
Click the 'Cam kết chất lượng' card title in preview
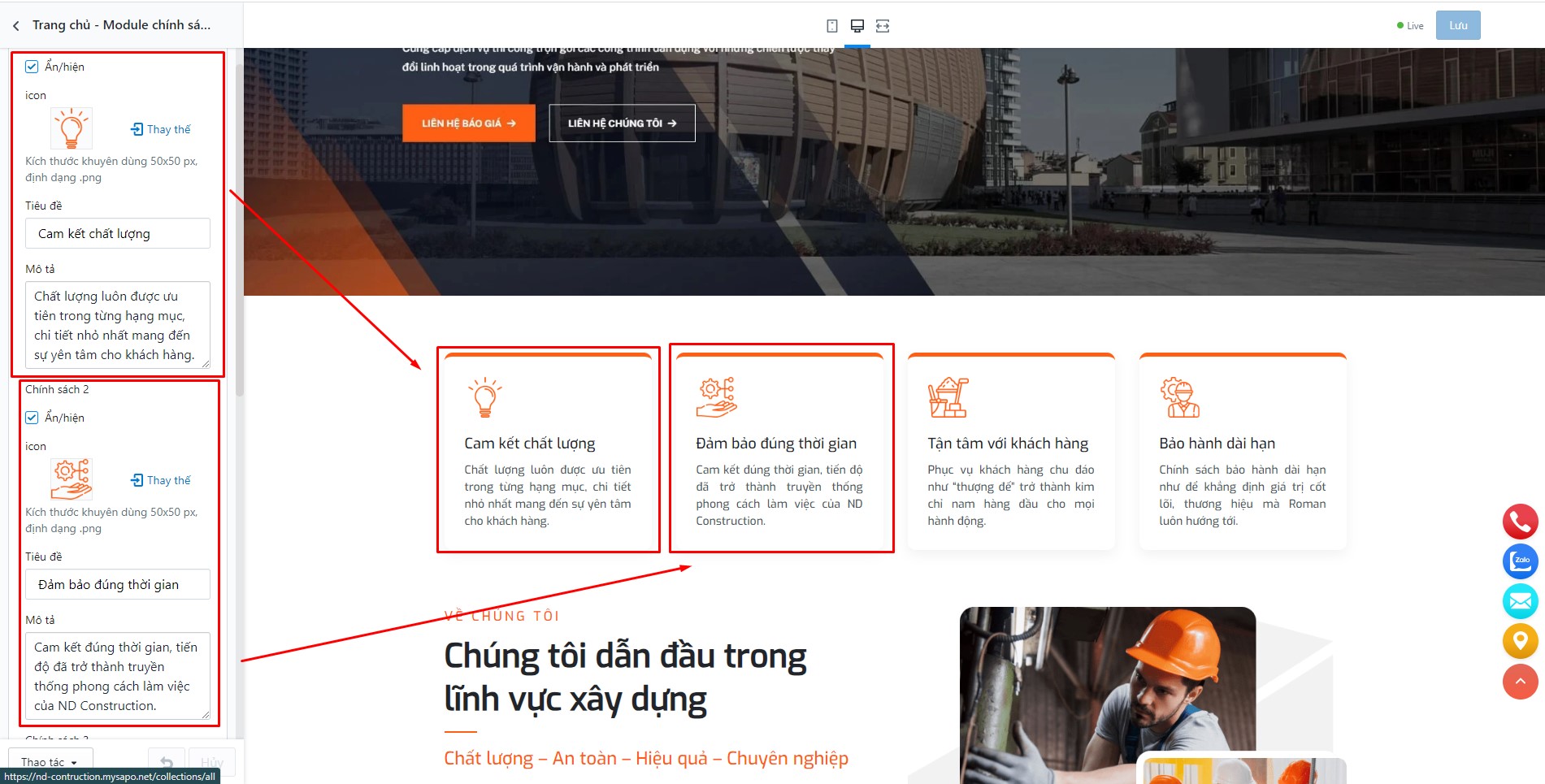coord(530,444)
